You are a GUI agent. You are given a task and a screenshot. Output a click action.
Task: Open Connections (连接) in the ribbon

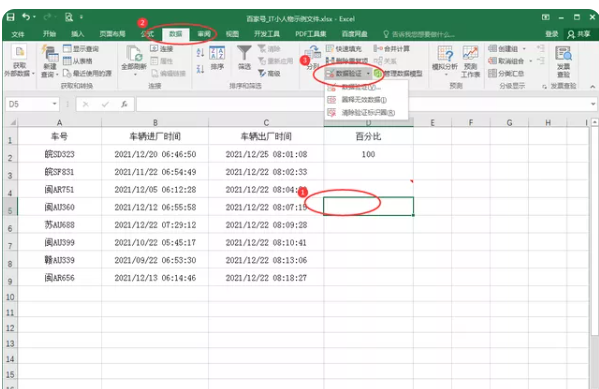162,49
